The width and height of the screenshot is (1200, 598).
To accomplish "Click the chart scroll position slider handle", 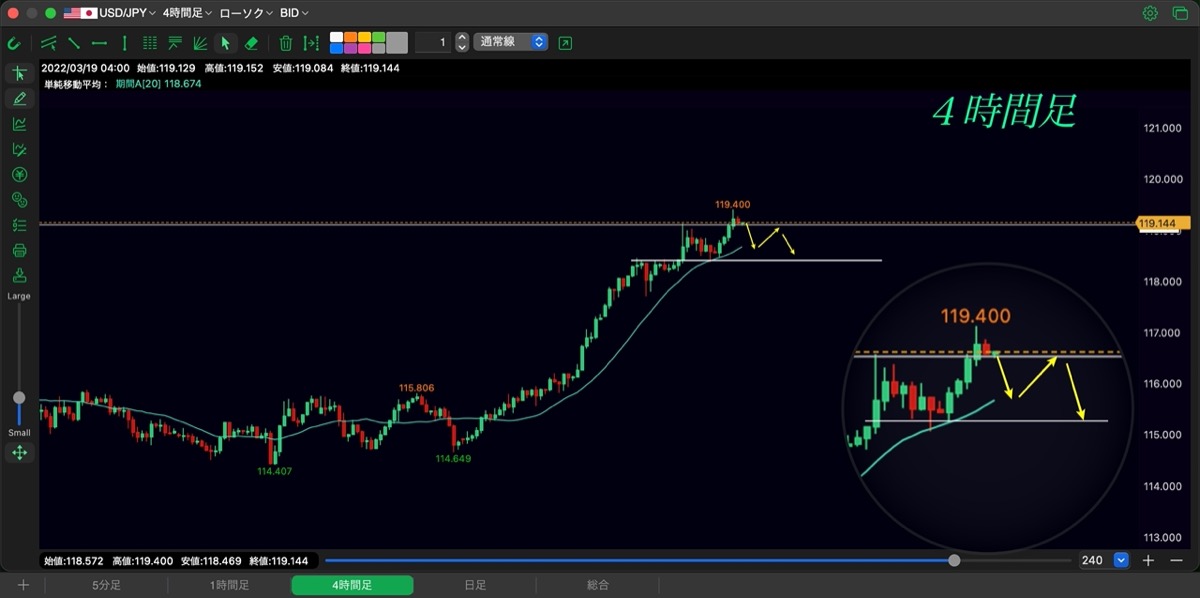I will [x=953, y=560].
